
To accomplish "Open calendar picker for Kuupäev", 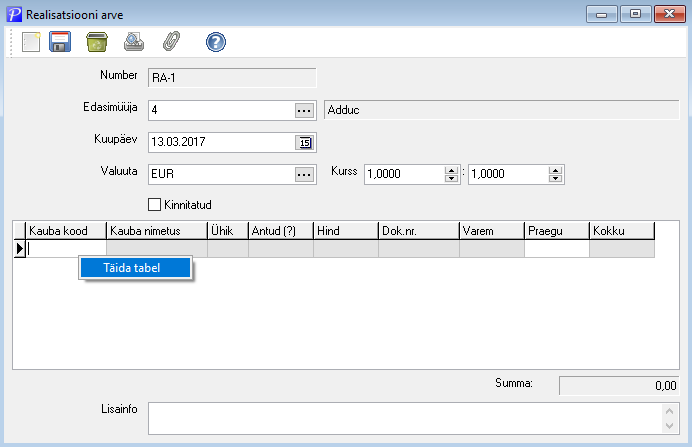I will pos(305,143).
